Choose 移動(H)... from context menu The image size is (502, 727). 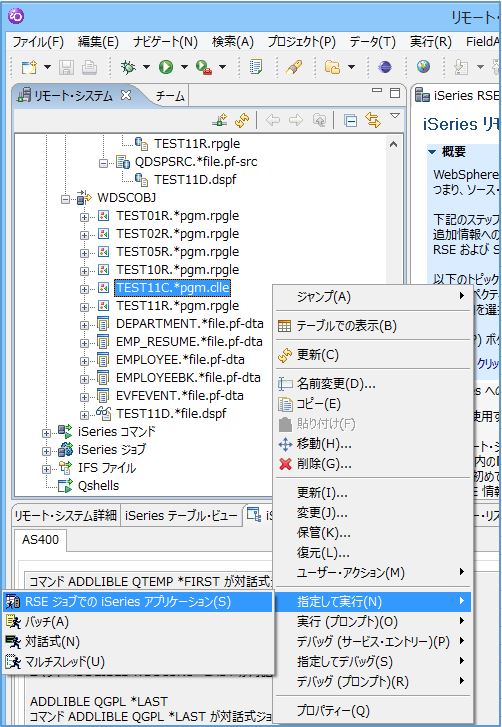[x=373, y=444]
